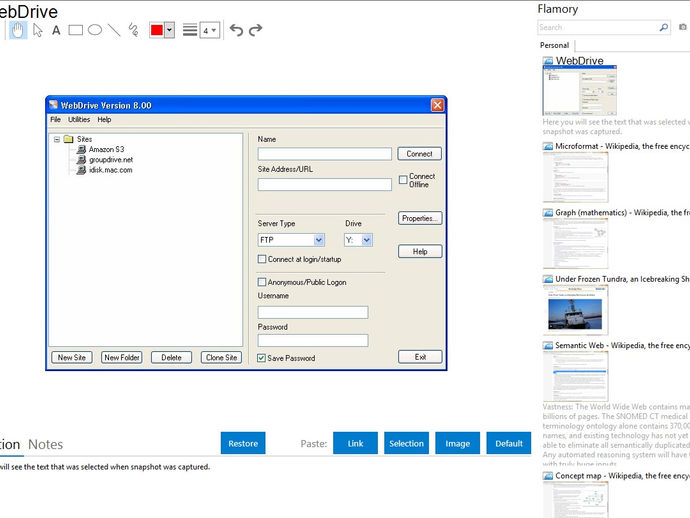Click the WebDrive snapshot title icon
The image size is (690, 518).
pyautogui.click(x=548, y=61)
